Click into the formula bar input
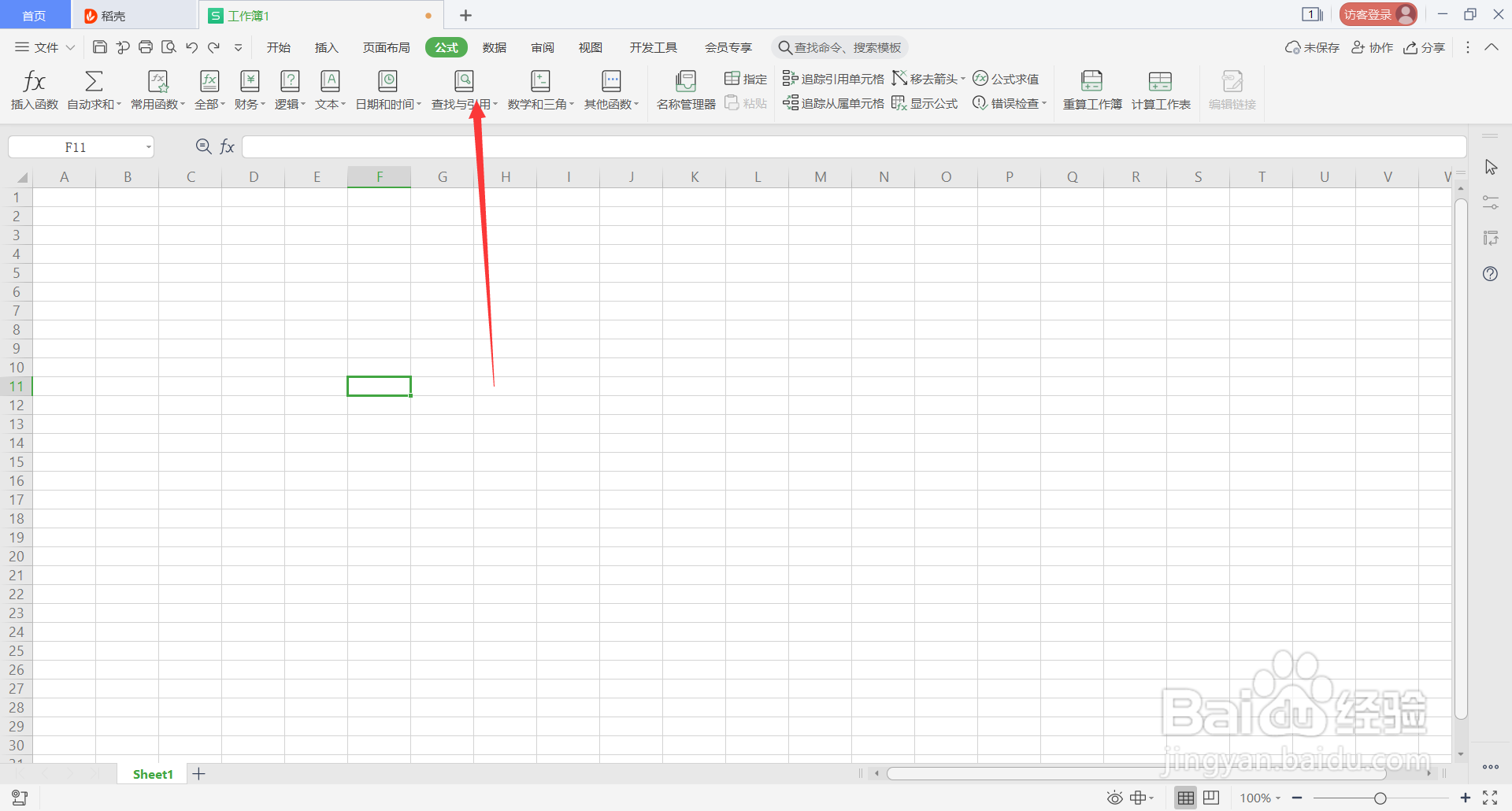The image size is (1512, 811). click(854, 146)
